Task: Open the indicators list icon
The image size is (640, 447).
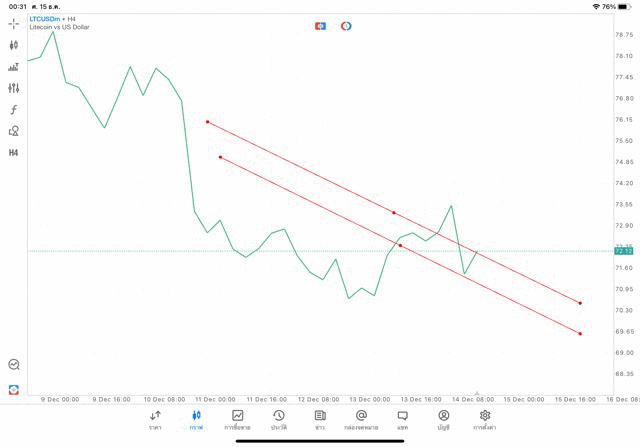Action: (14, 67)
